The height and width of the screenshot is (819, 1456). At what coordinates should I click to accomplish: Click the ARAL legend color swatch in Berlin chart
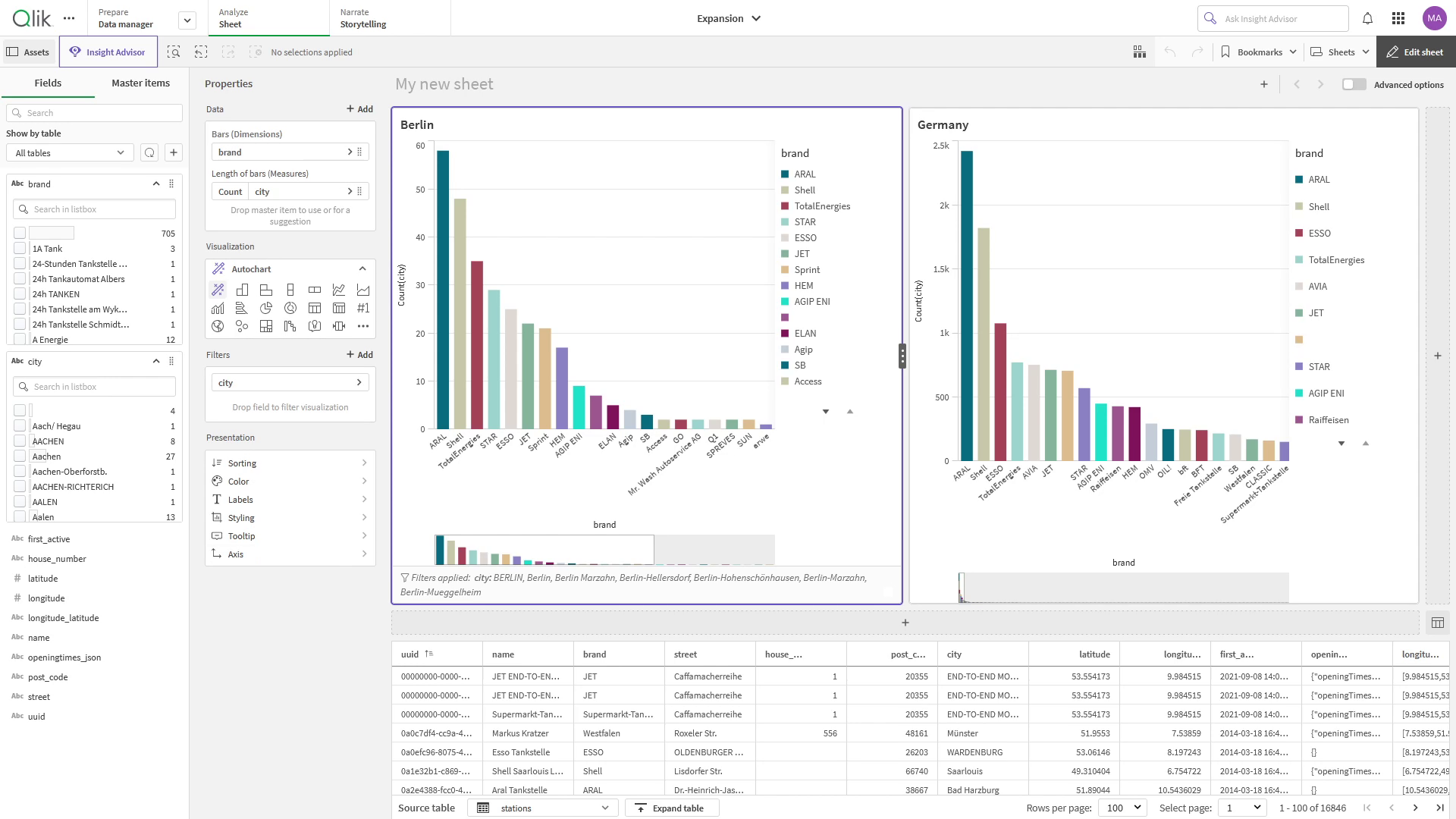point(786,174)
